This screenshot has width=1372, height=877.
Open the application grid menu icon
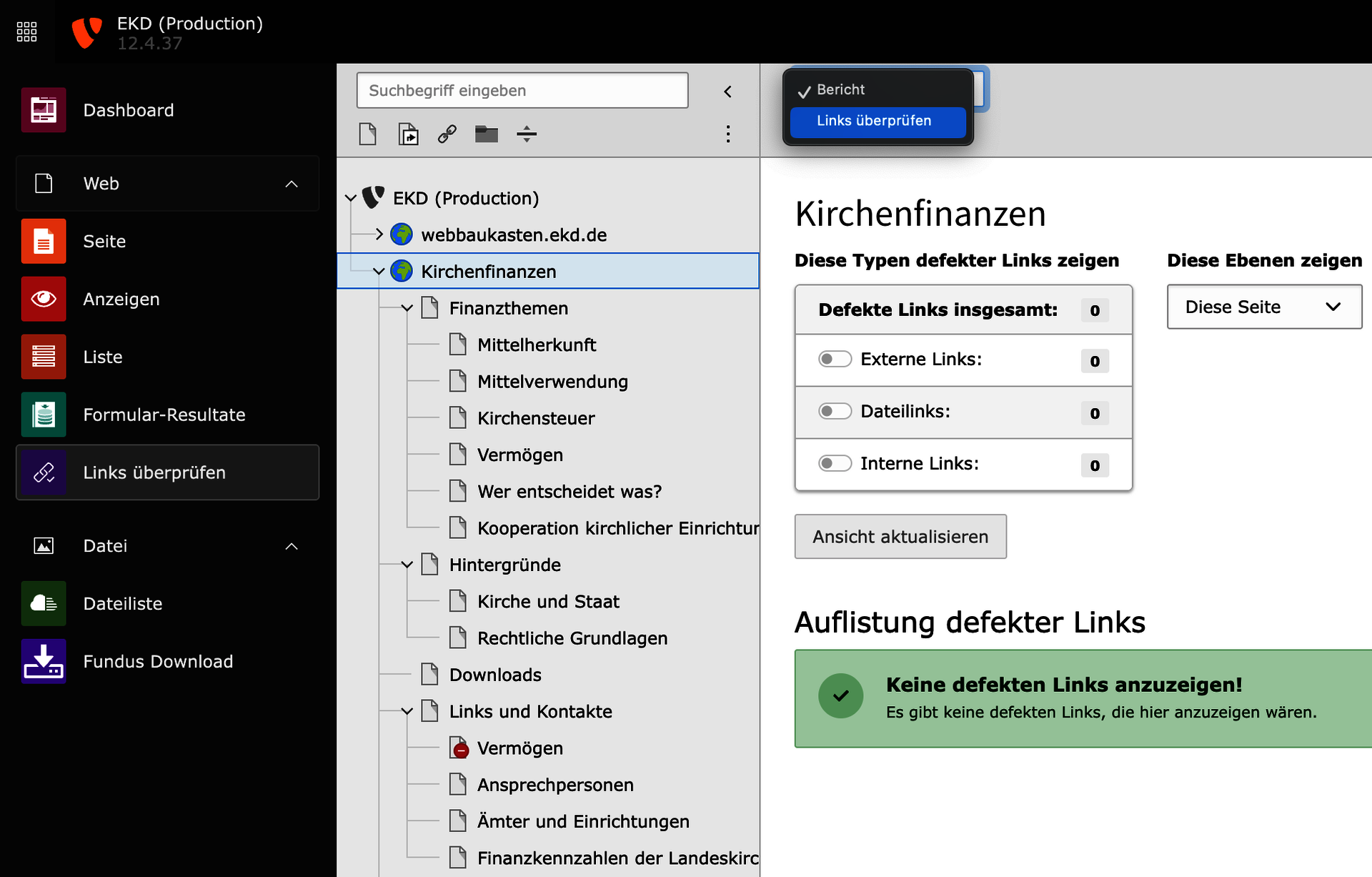click(x=26, y=31)
